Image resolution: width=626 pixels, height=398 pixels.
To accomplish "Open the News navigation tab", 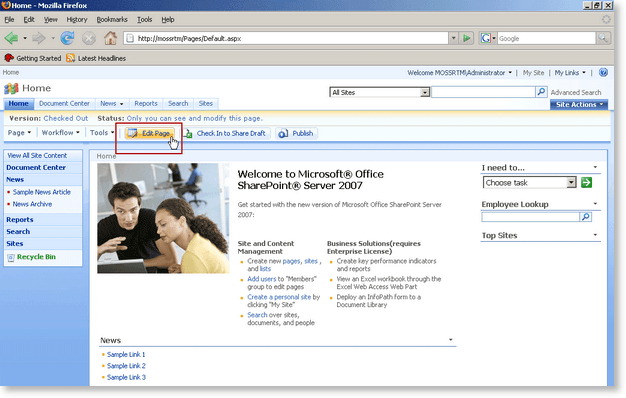I will click(x=111, y=104).
